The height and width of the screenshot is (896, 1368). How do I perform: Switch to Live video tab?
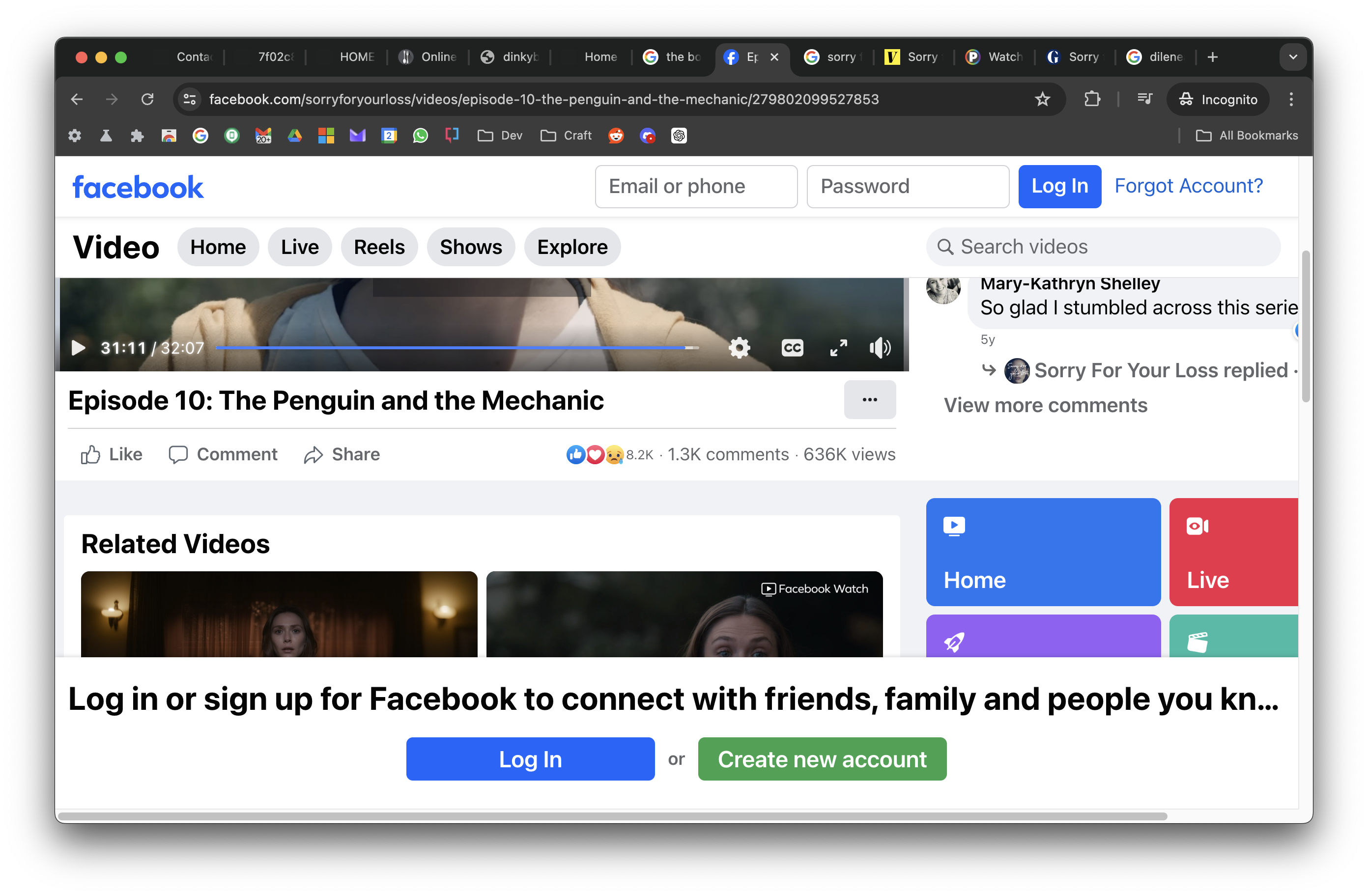click(x=299, y=247)
